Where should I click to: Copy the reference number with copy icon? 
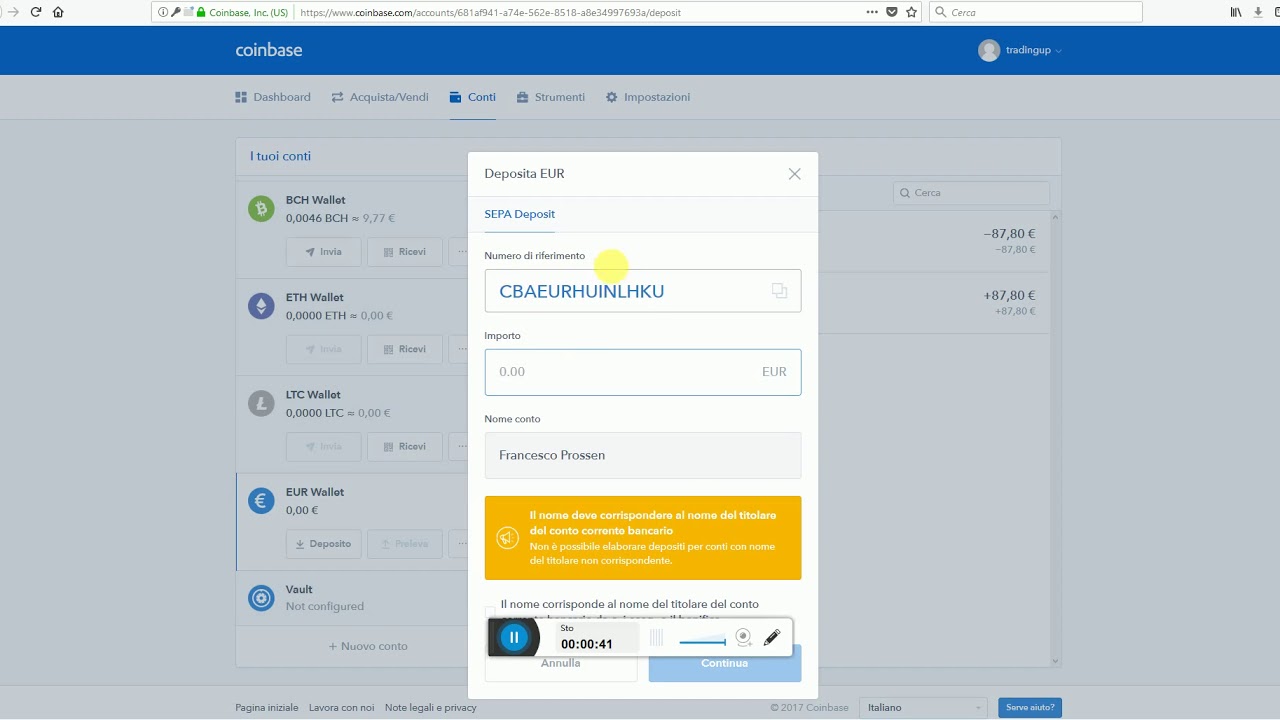pyautogui.click(x=779, y=291)
